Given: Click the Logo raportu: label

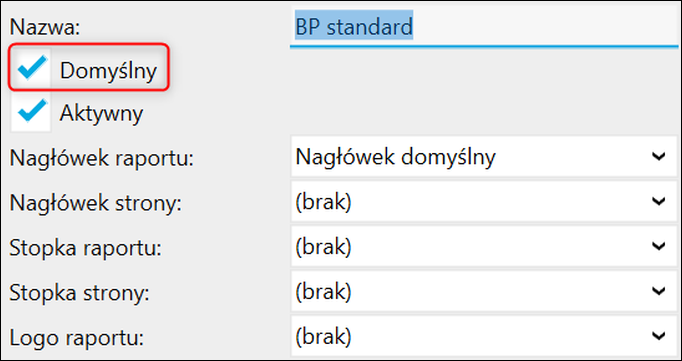Looking at the screenshot, I should pyautogui.click(x=77, y=338).
